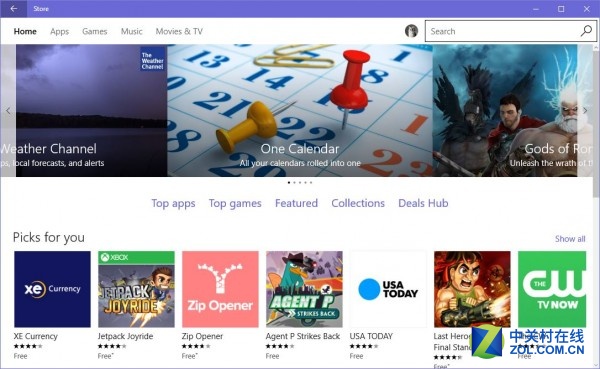Switch to the Apps tab

coord(59,31)
